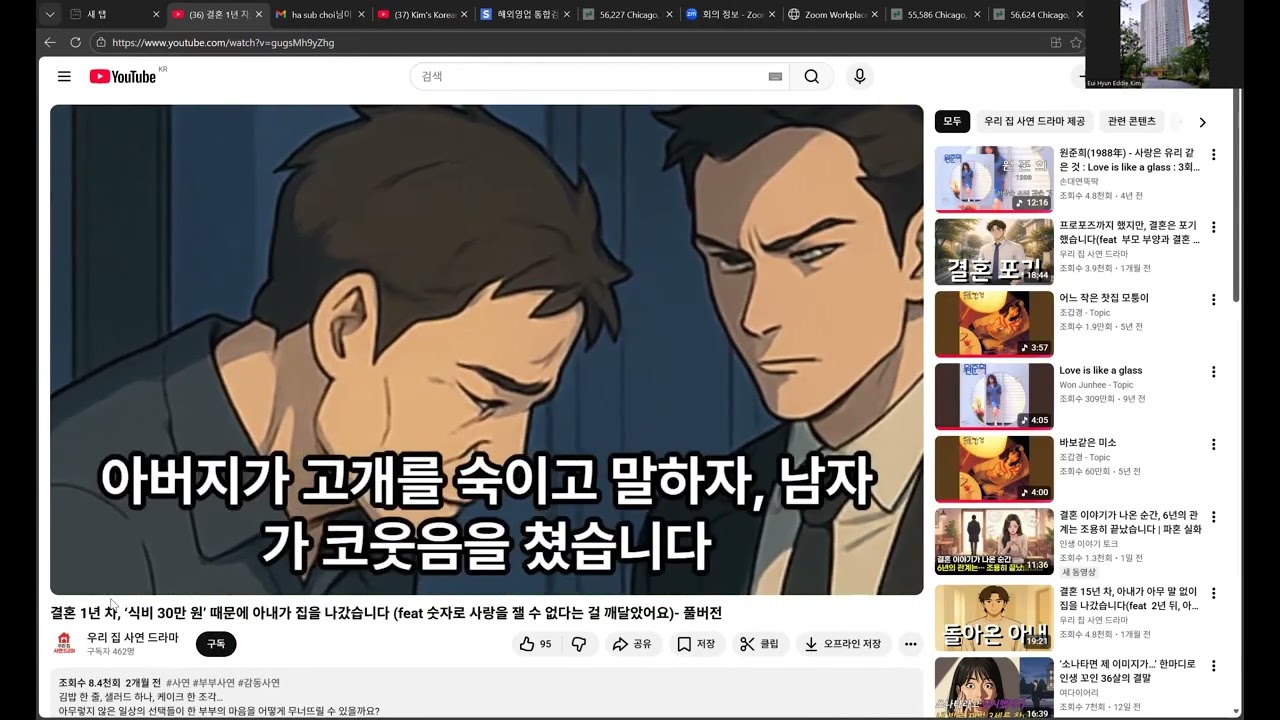Go back with browser back arrow

tap(50, 42)
